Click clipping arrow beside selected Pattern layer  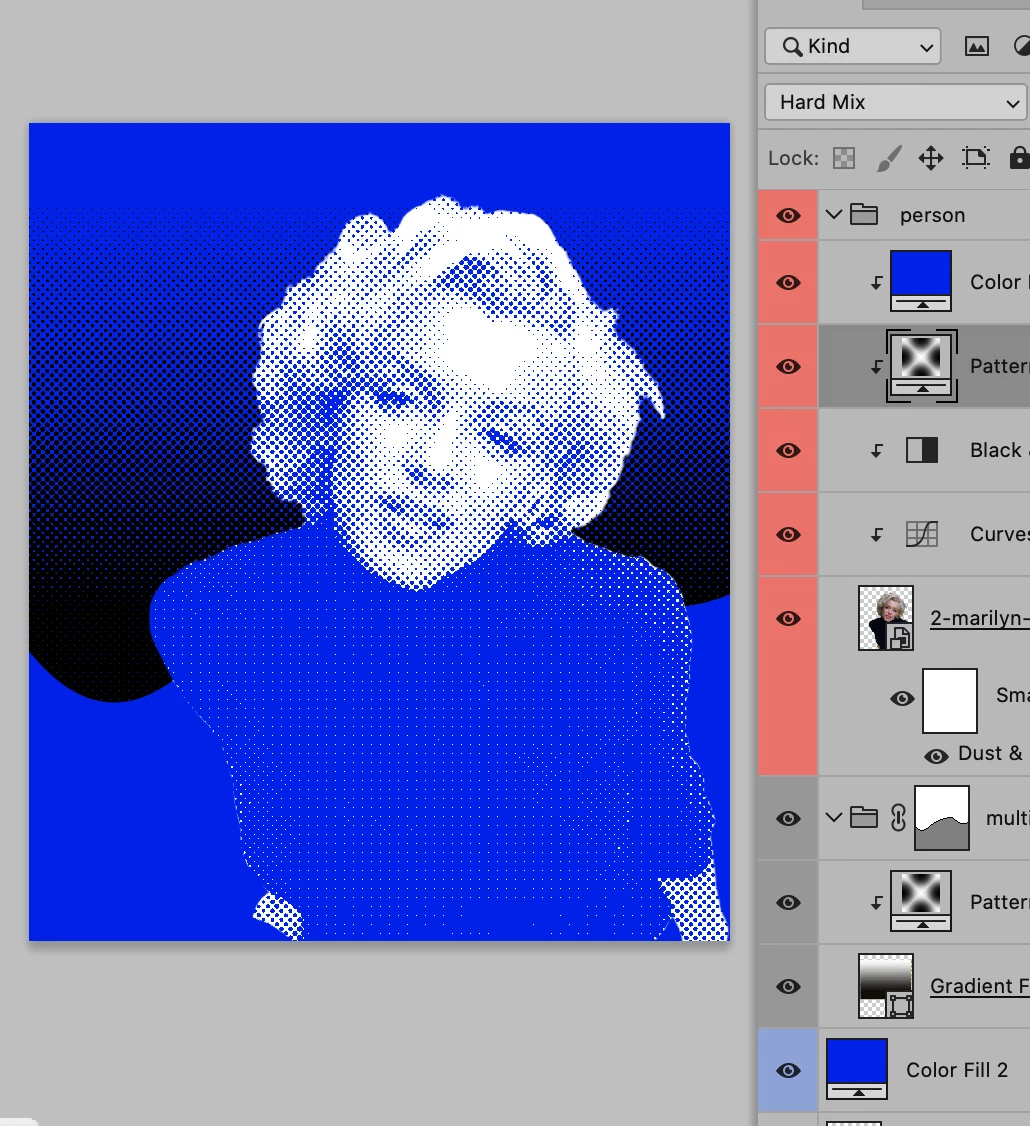coord(876,367)
